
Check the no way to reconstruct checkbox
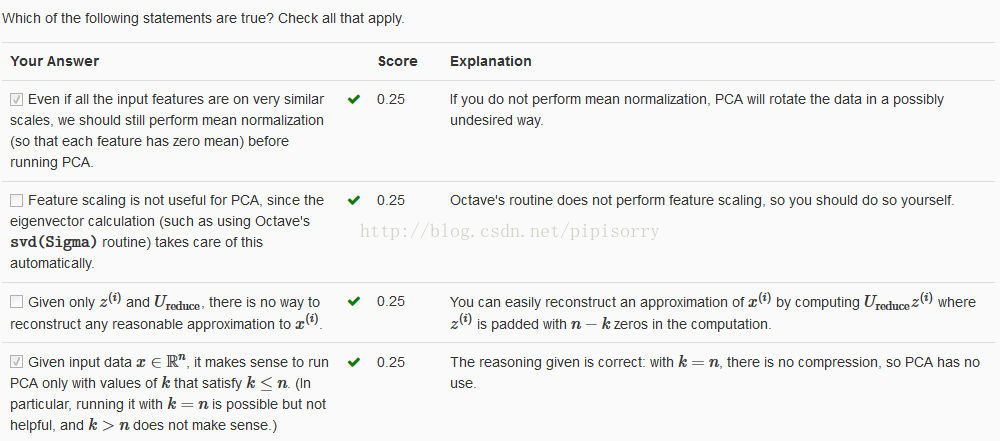(x=17, y=302)
